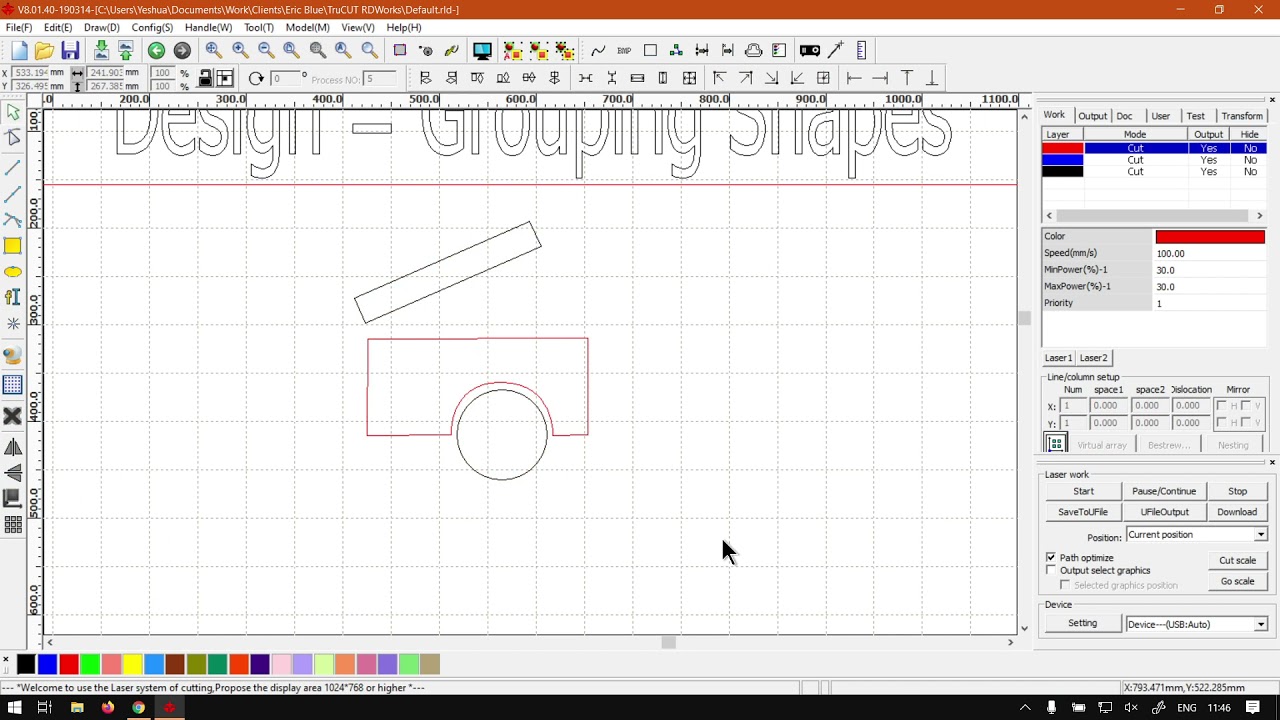Viewport: 1280px width, 720px height.
Task: Switch to the Output tab
Action: (x=1092, y=116)
